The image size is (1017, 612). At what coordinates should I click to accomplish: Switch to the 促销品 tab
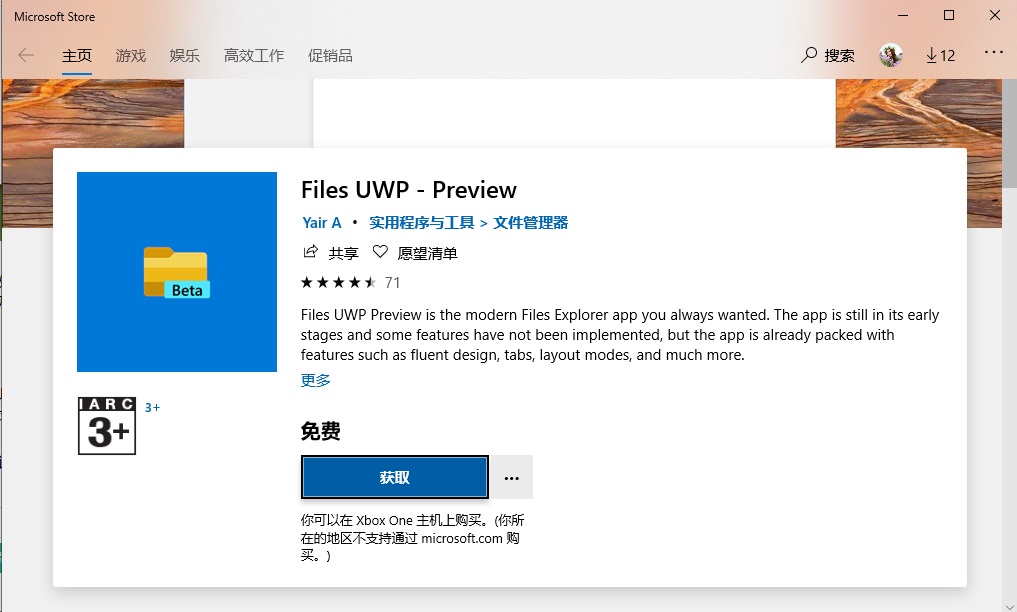click(x=330, y=55)
